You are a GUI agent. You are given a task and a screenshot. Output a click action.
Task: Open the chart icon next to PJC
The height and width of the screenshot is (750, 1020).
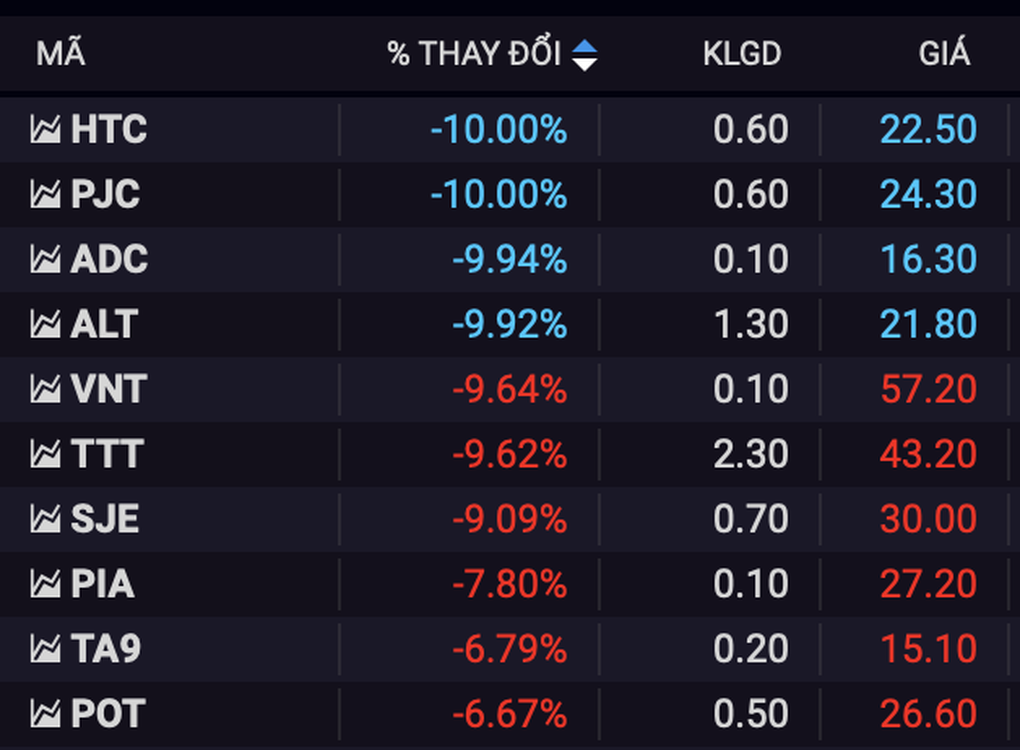[x=45, y=194]
